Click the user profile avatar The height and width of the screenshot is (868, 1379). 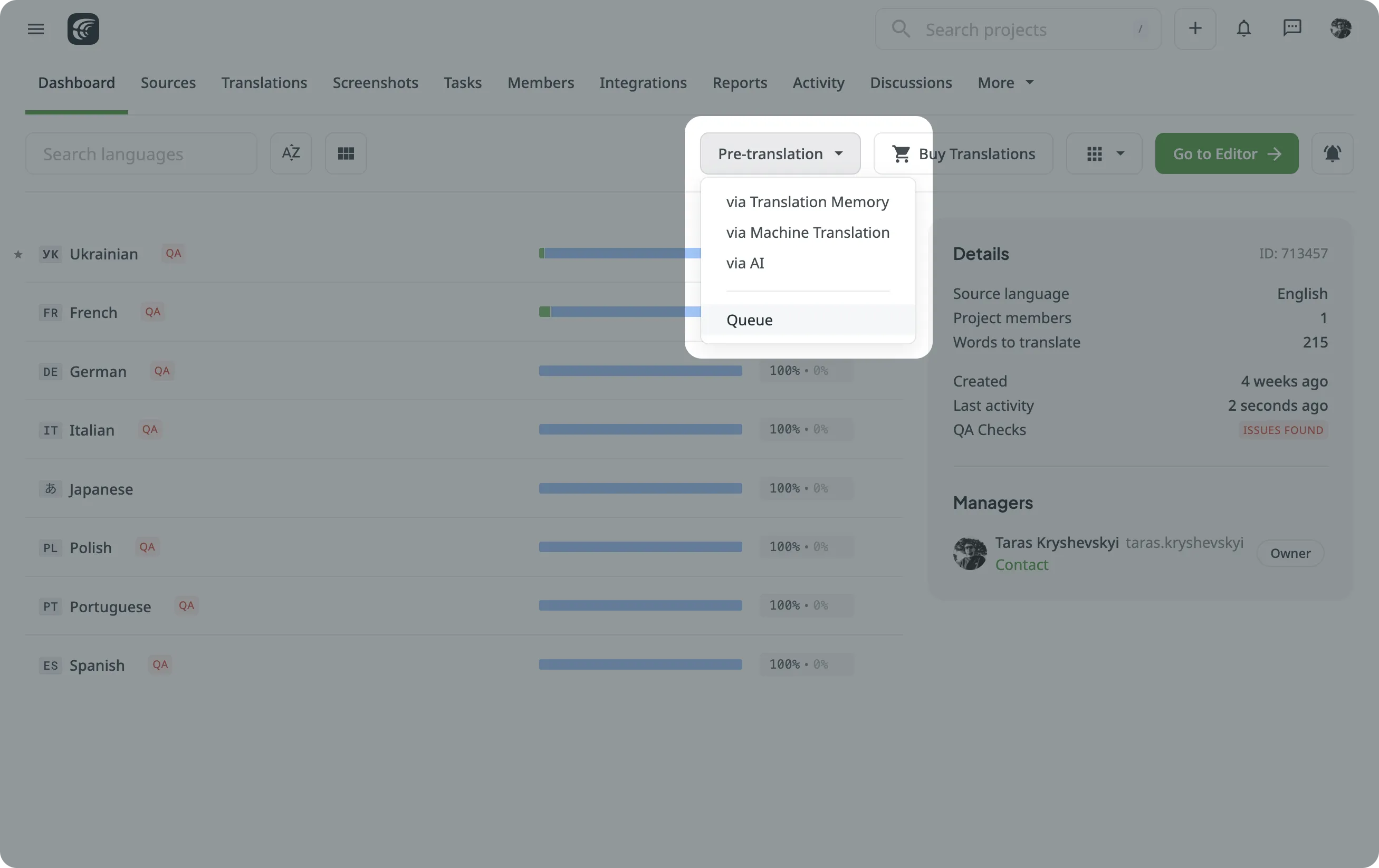1340,28
